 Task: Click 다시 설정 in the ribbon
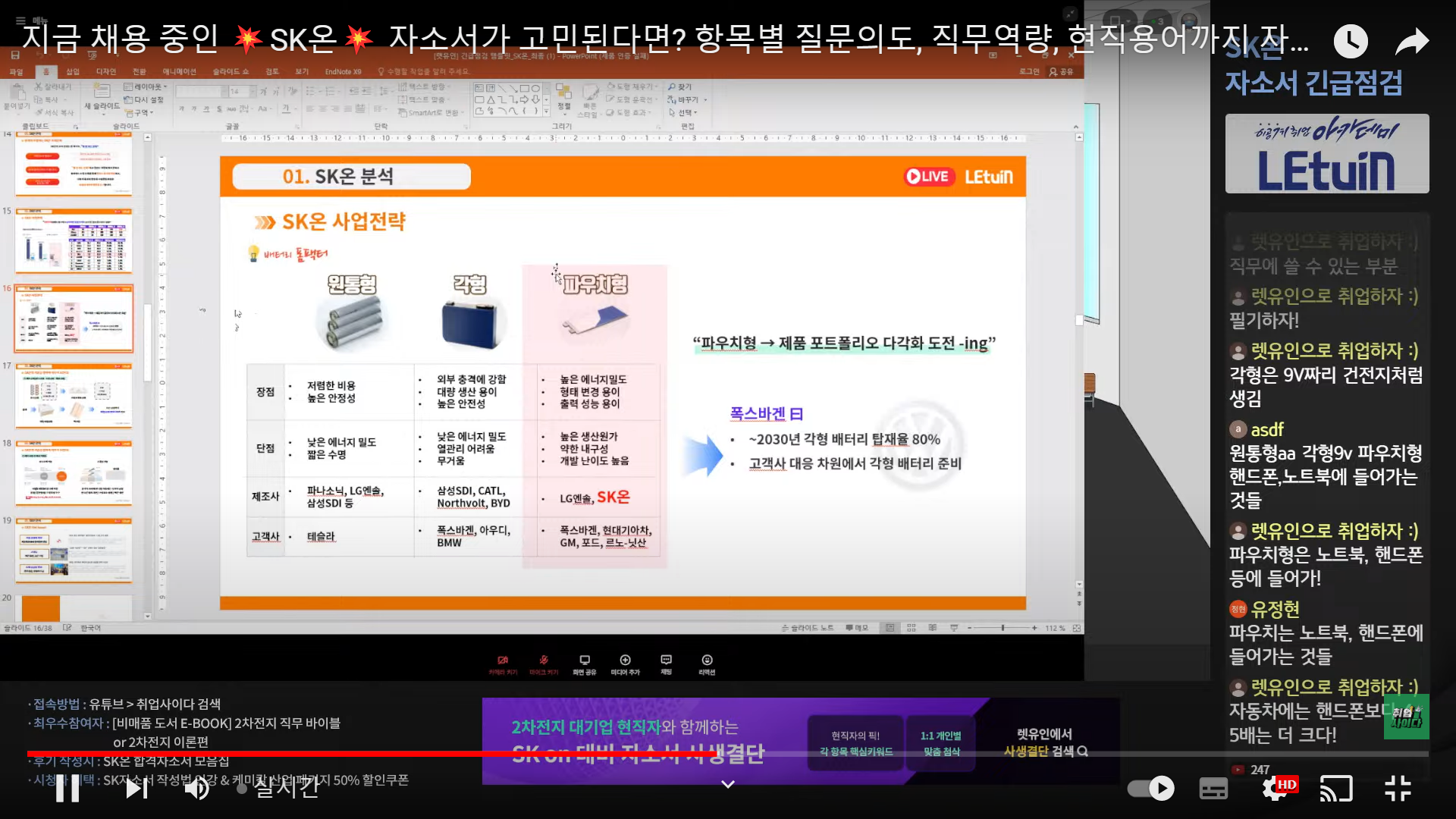pos(144,99)
